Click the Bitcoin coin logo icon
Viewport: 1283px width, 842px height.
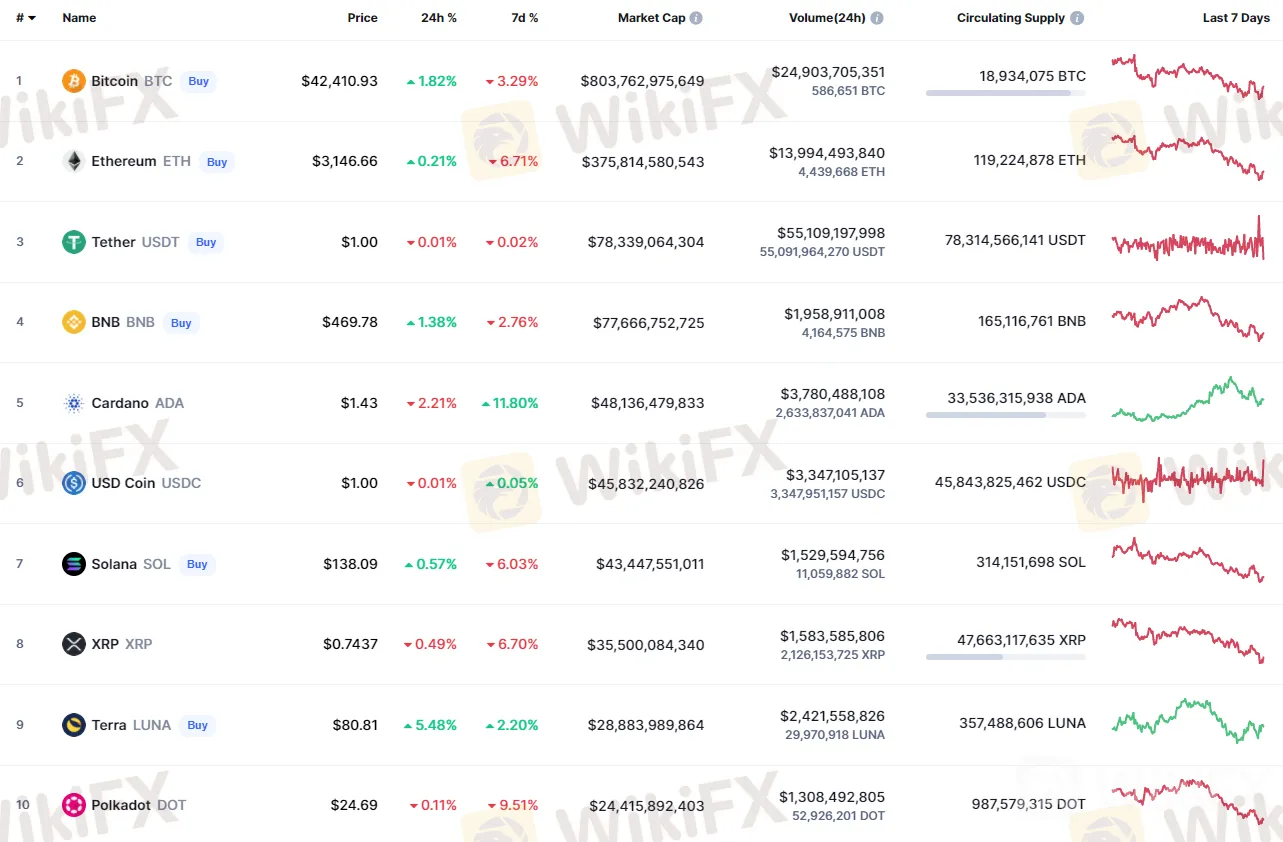tap(74, 81)
